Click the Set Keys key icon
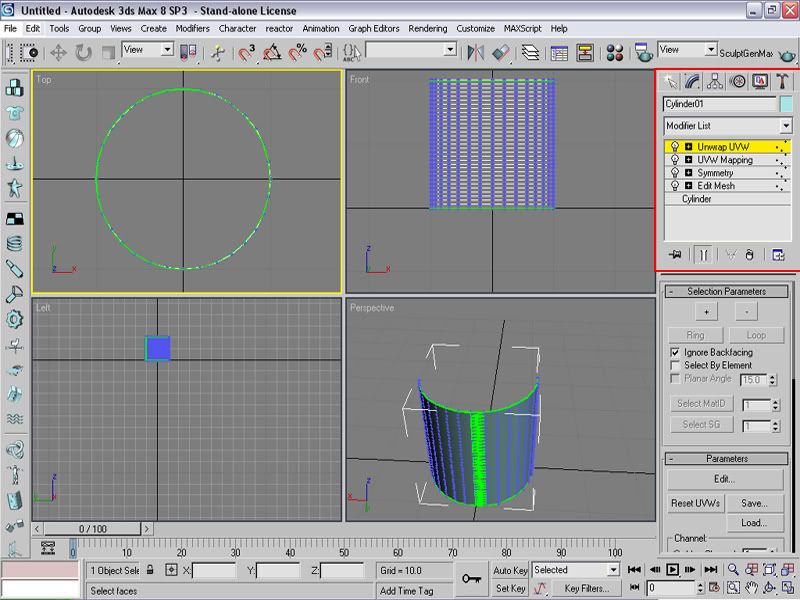This screenshot has height=600, width=800. point(471,579)
